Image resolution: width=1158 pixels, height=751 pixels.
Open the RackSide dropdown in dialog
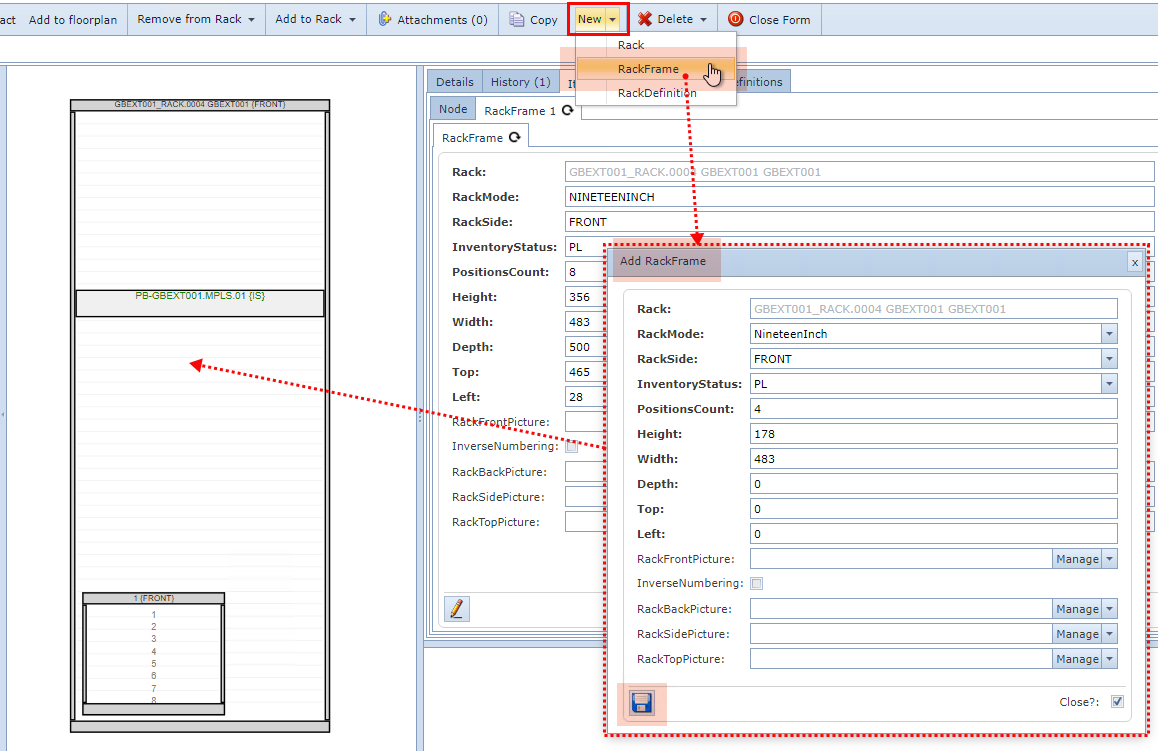click(1109, 359)
